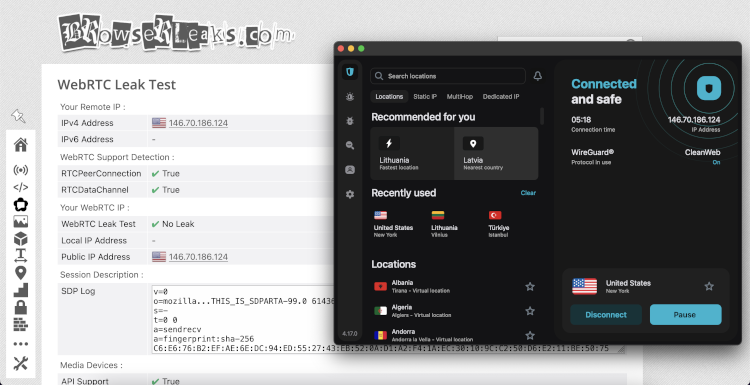Image resolution: width=750 pixels, height=385 pixels.
Task: Click the BrowserLeaks.com logo
Action: (176, 33)
